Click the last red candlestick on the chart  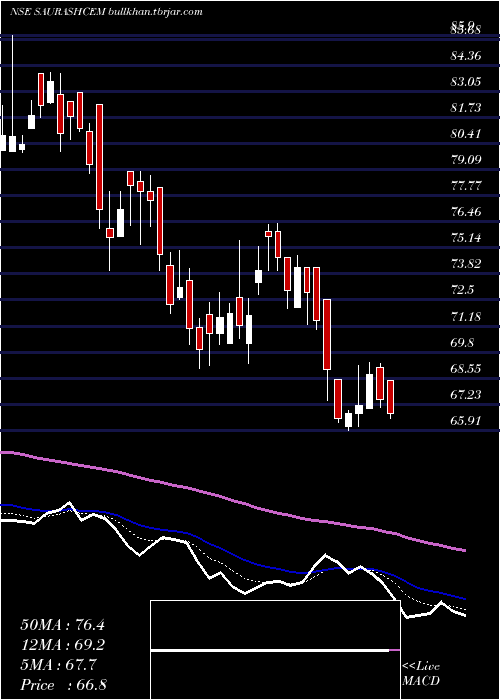(390, 397)
